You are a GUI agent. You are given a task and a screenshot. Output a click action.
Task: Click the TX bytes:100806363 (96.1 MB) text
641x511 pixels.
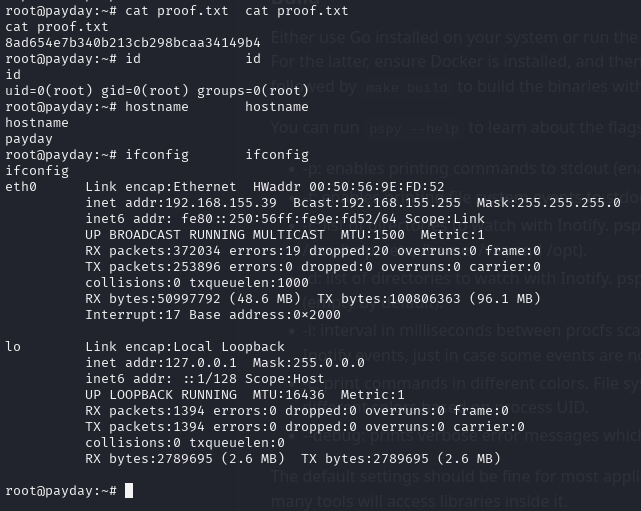tap(429, 299)
